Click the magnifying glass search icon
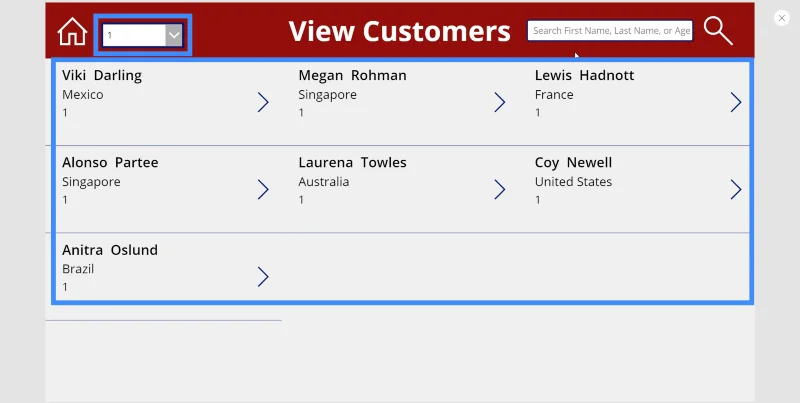 click(x=718, y=31)
